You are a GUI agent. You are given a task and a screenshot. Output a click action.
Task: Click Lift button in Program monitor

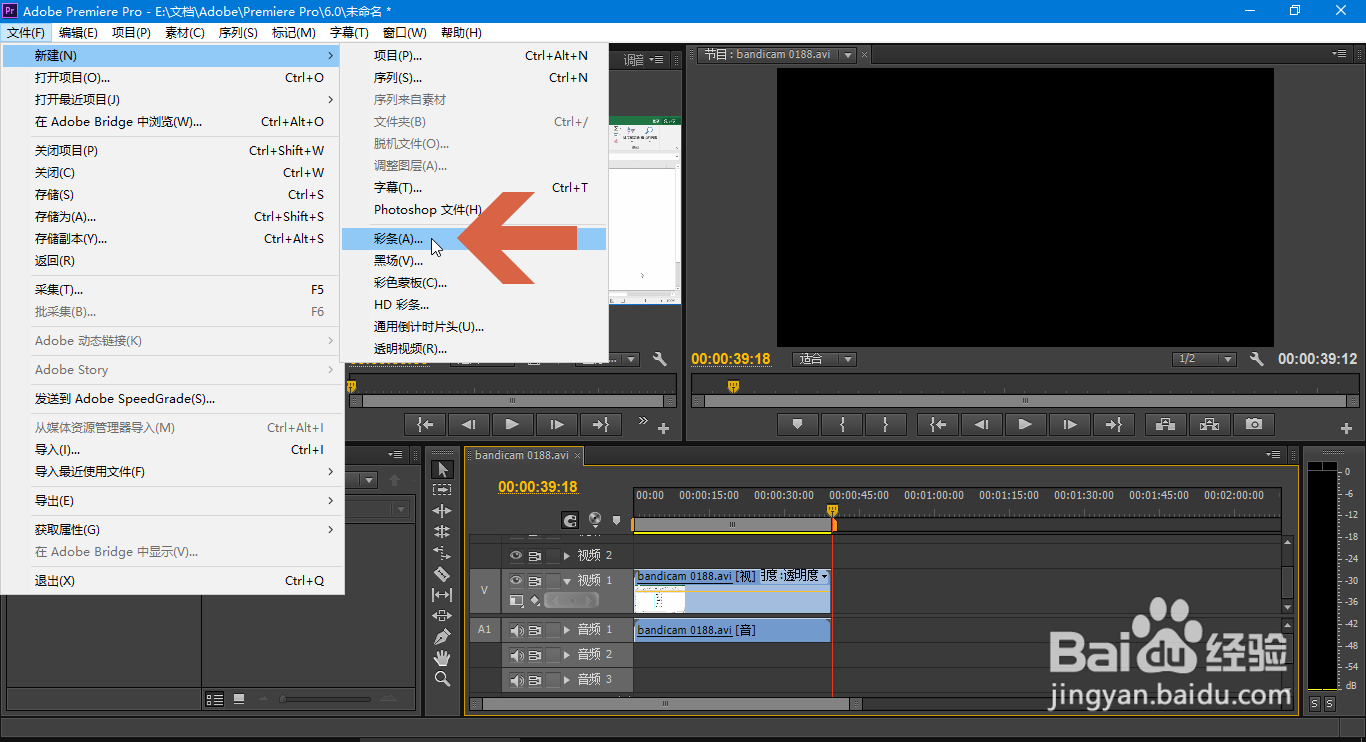tap(1165, 424)
